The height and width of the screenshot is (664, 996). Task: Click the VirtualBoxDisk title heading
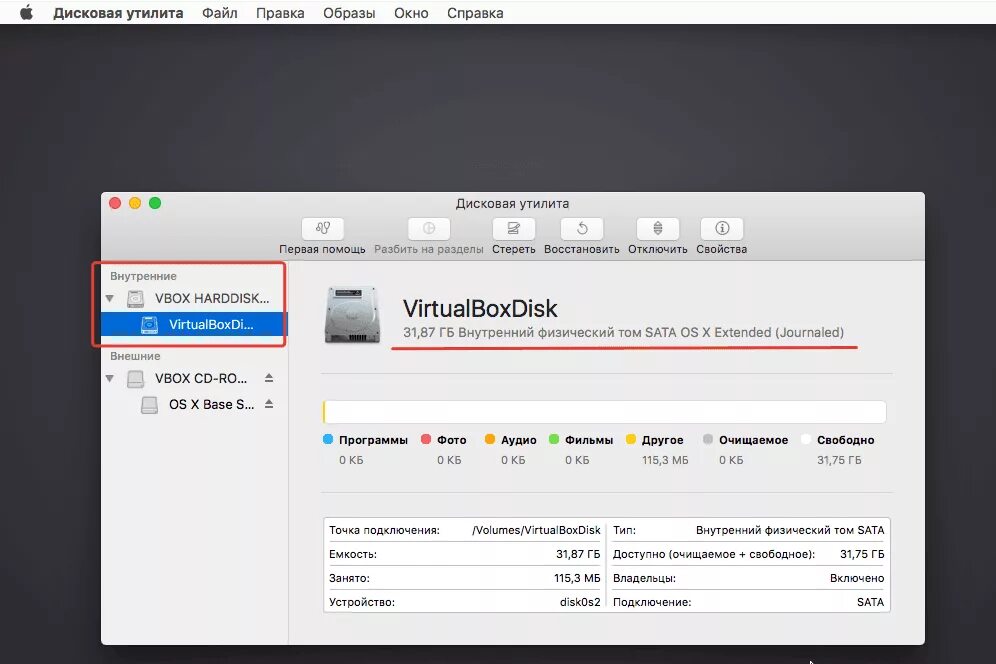click(480, 309)
